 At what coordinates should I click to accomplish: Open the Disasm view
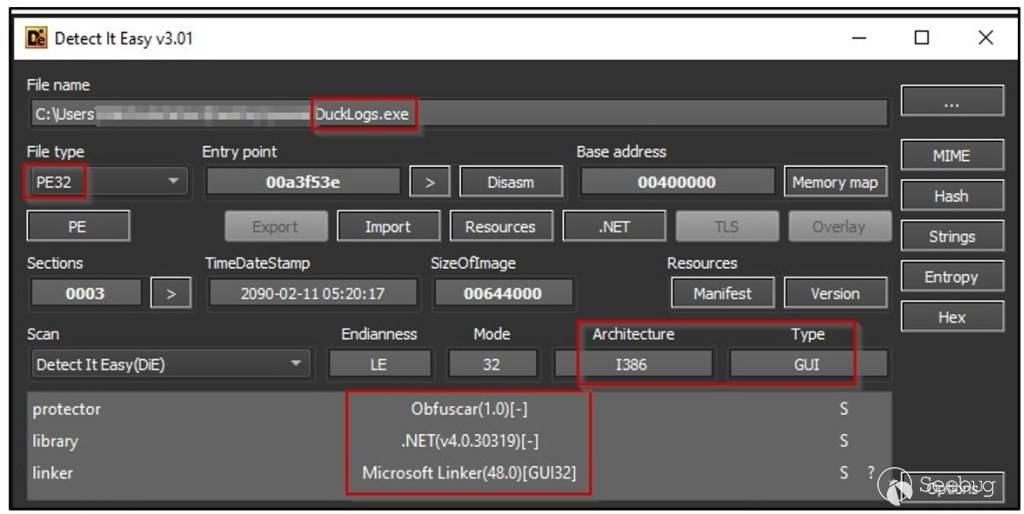tap(511, 182)
